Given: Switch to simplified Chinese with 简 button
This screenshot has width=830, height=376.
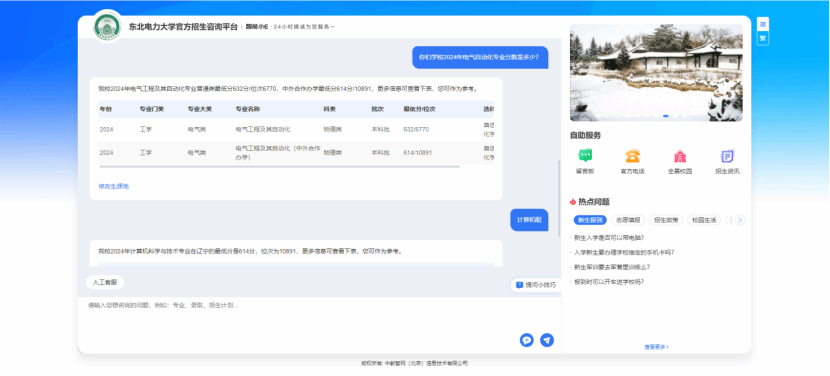Looking at the screenshot, I should (763, 24).
